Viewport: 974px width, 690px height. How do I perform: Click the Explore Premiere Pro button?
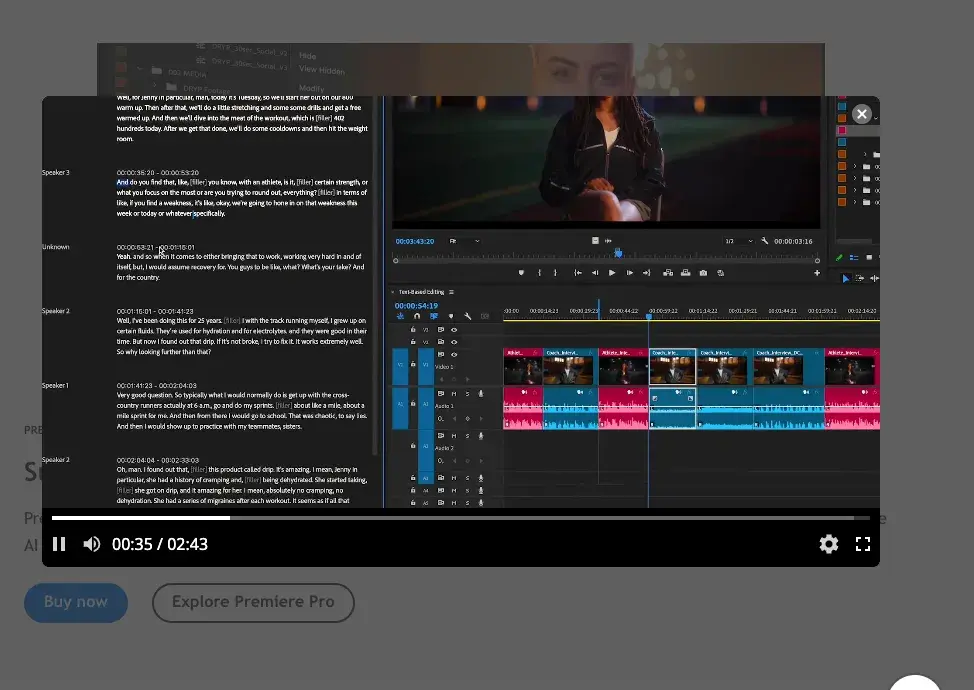pyautogui.click(x=253, y=602)
